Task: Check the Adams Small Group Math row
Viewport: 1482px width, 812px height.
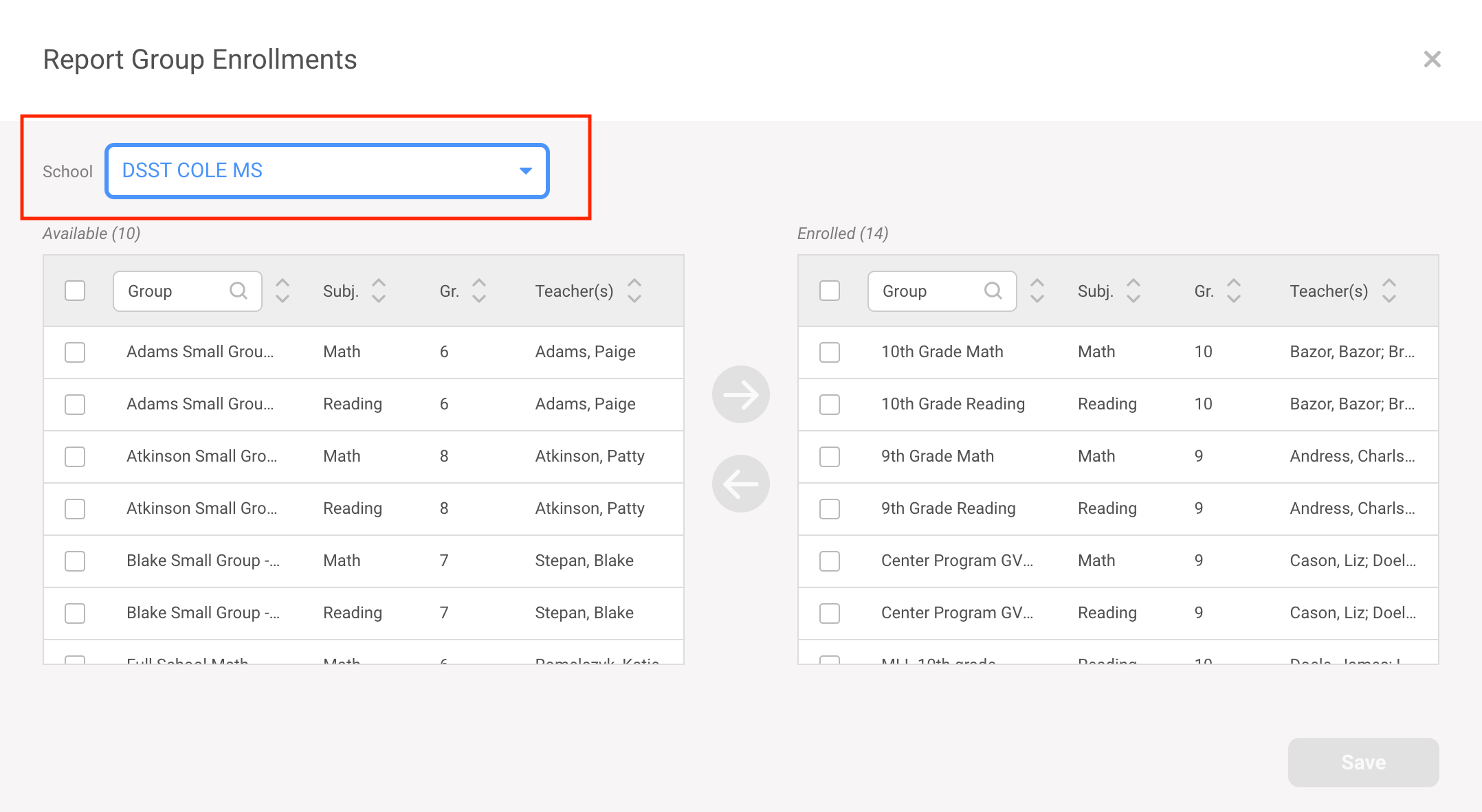Action: (x=75, y=352)
